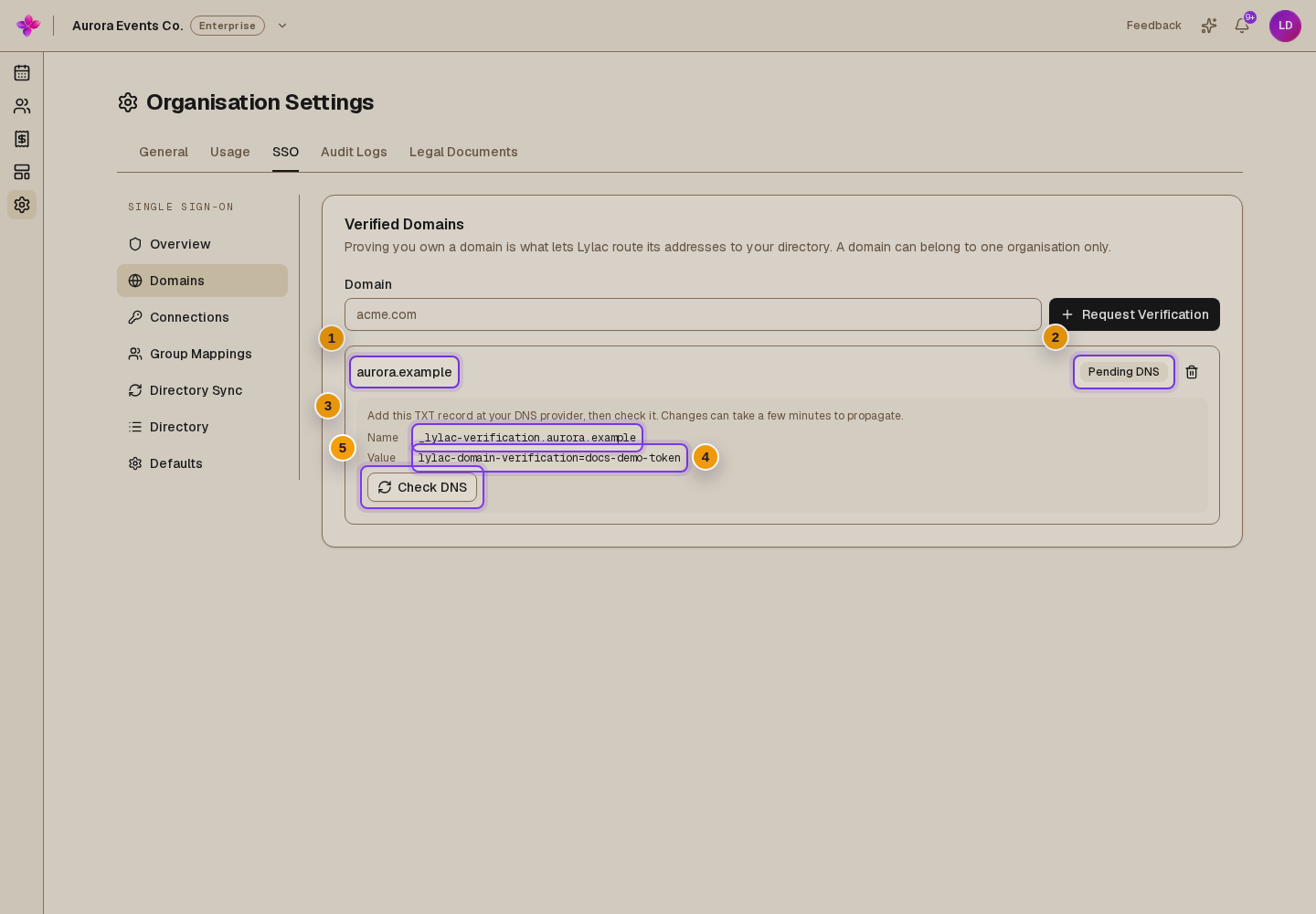Click the Lylac flower logo
1316x914 pixels.
(28, 26)
